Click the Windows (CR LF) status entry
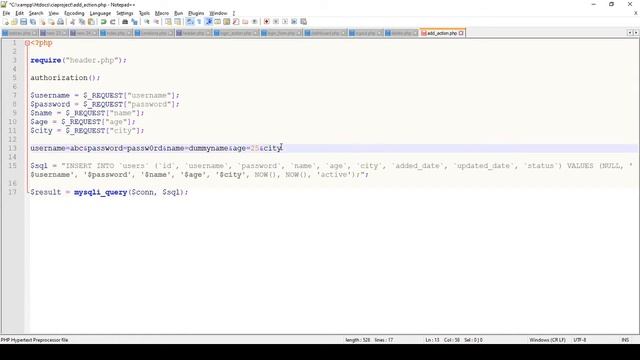 547,340
